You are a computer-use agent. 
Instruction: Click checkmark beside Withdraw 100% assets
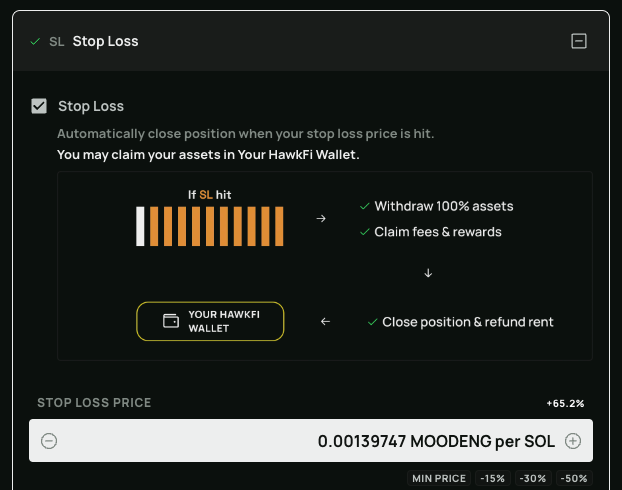(364, 206)
